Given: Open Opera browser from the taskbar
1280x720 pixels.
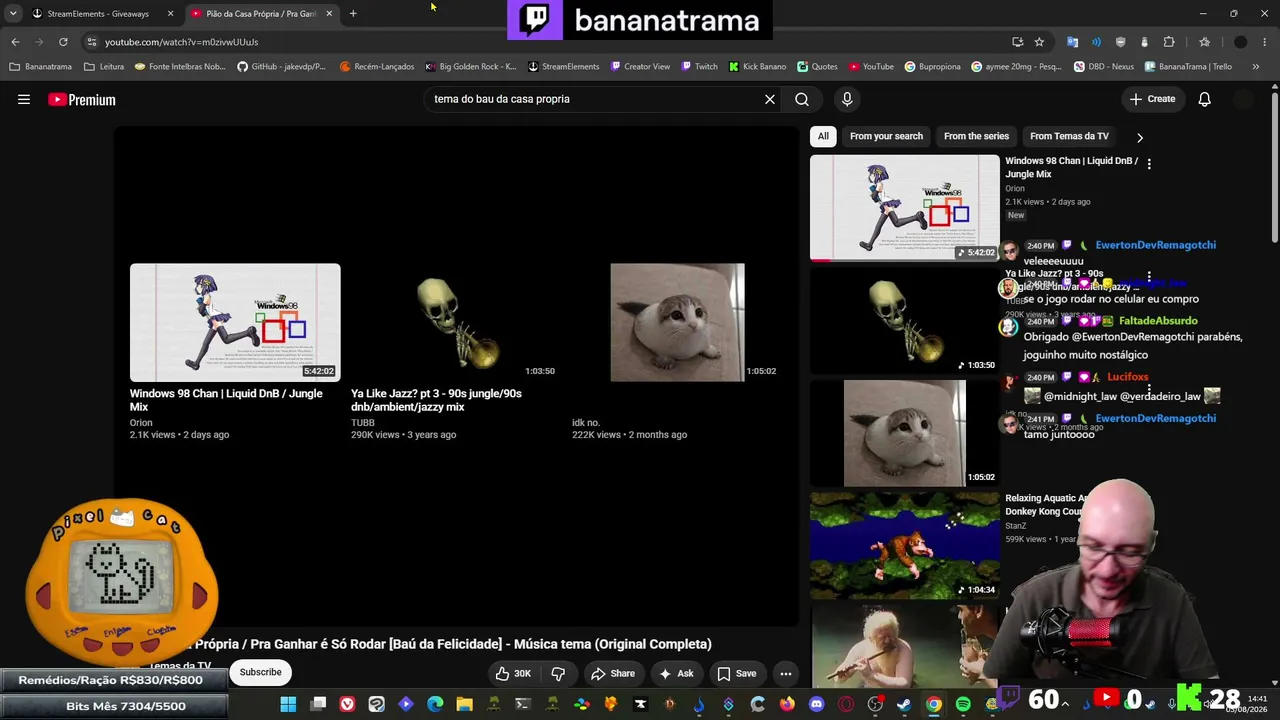Looking at the screenshot, I should [846, 704].
